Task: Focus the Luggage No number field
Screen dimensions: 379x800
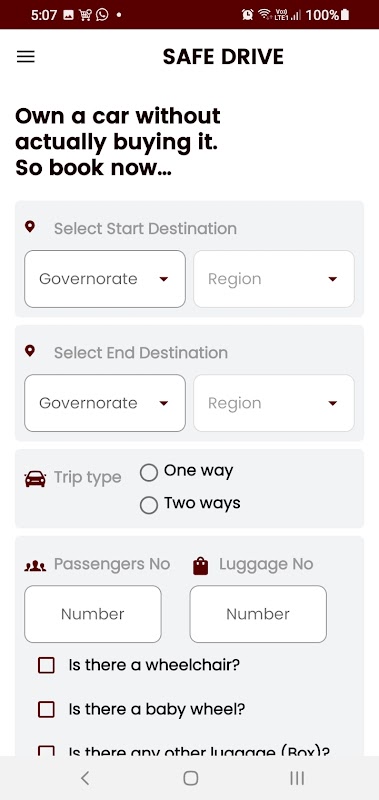Action: (x=258, y=614)
